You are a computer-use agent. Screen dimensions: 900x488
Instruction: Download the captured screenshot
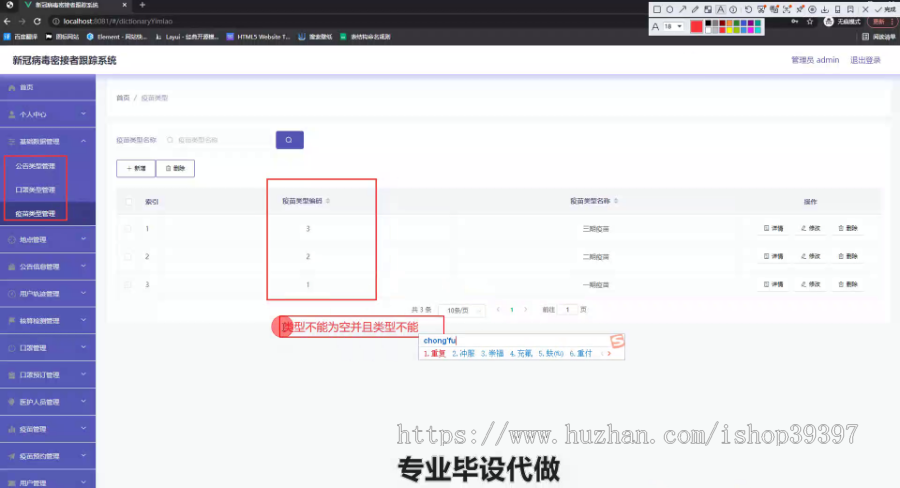tap(825, 10)
